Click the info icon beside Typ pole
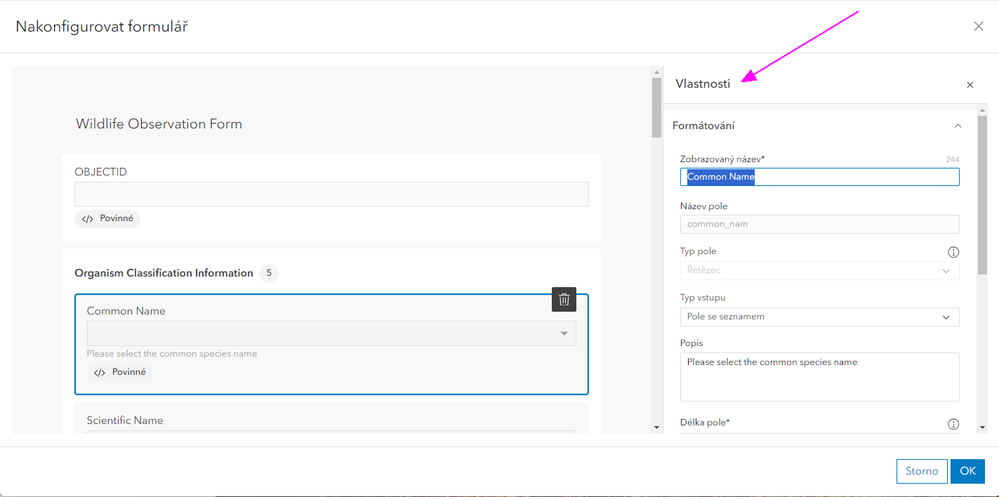 coord(953,252)
